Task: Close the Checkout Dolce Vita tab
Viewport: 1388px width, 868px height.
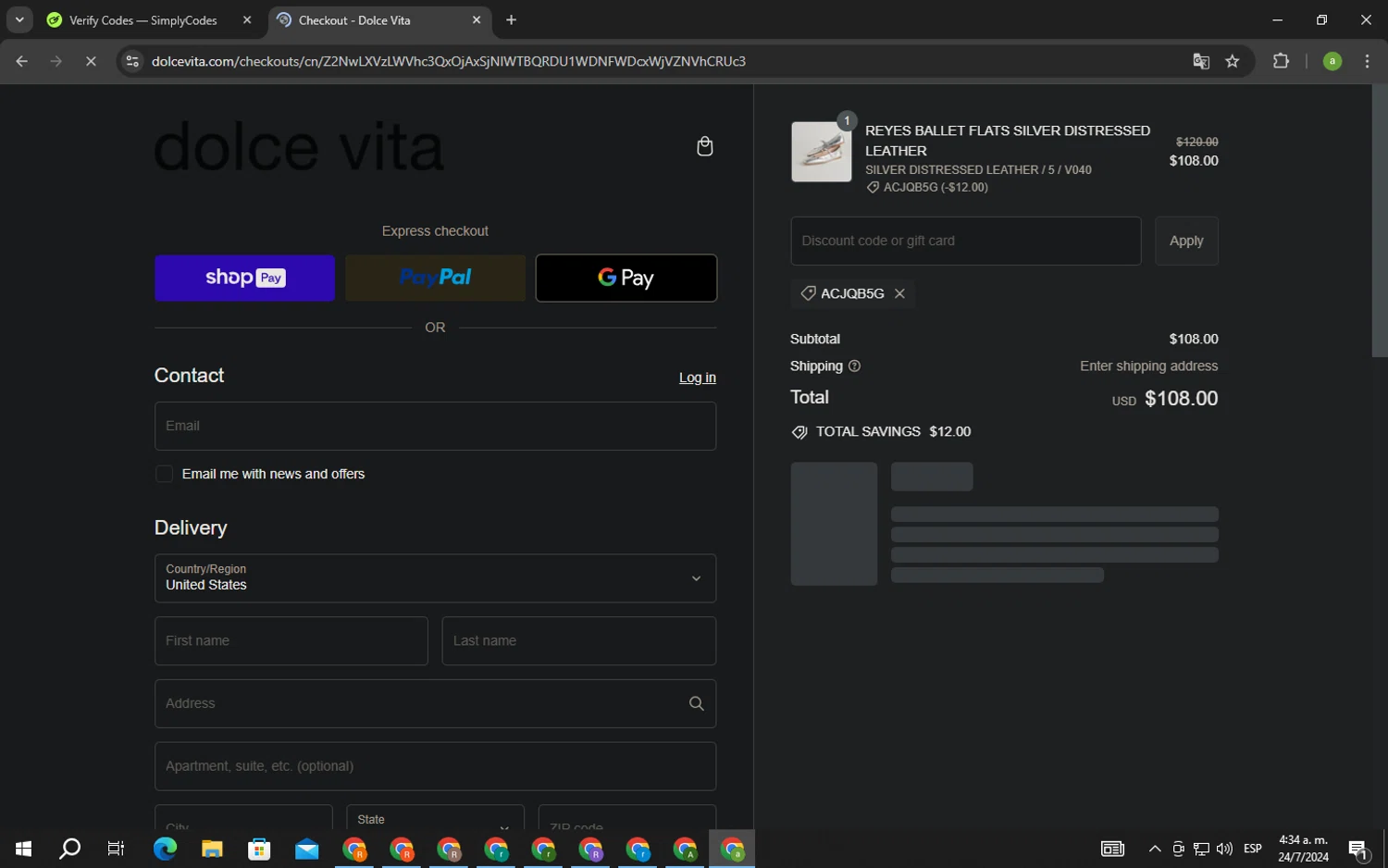Action: [477, 19]
